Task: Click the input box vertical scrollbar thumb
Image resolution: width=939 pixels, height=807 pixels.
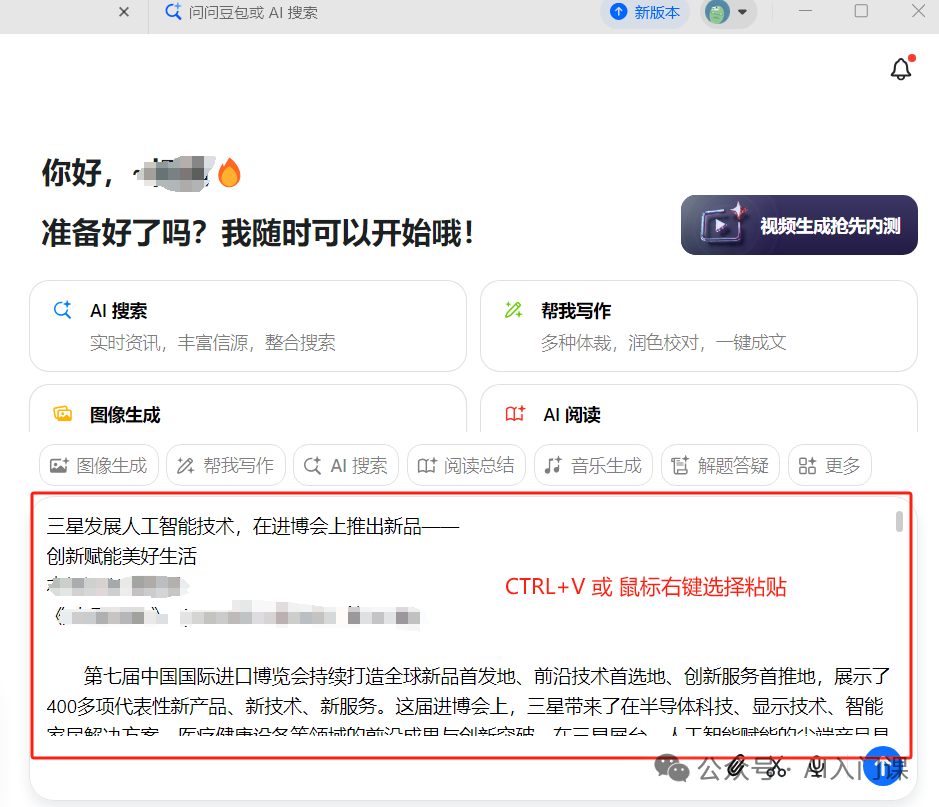Action: tap(899, 521)
